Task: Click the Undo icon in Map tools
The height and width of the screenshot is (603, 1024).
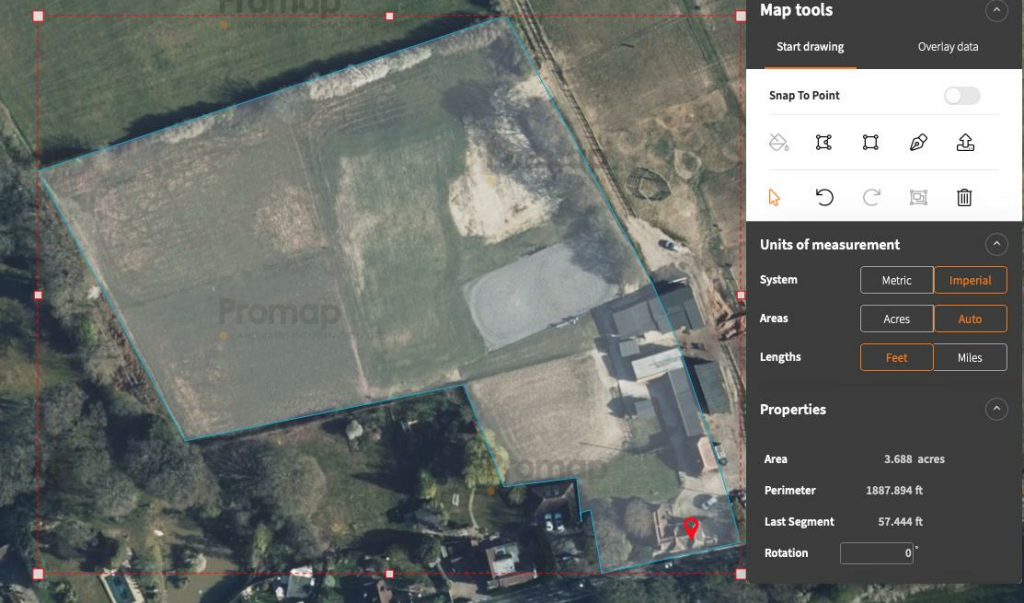Action: (824, 197)
